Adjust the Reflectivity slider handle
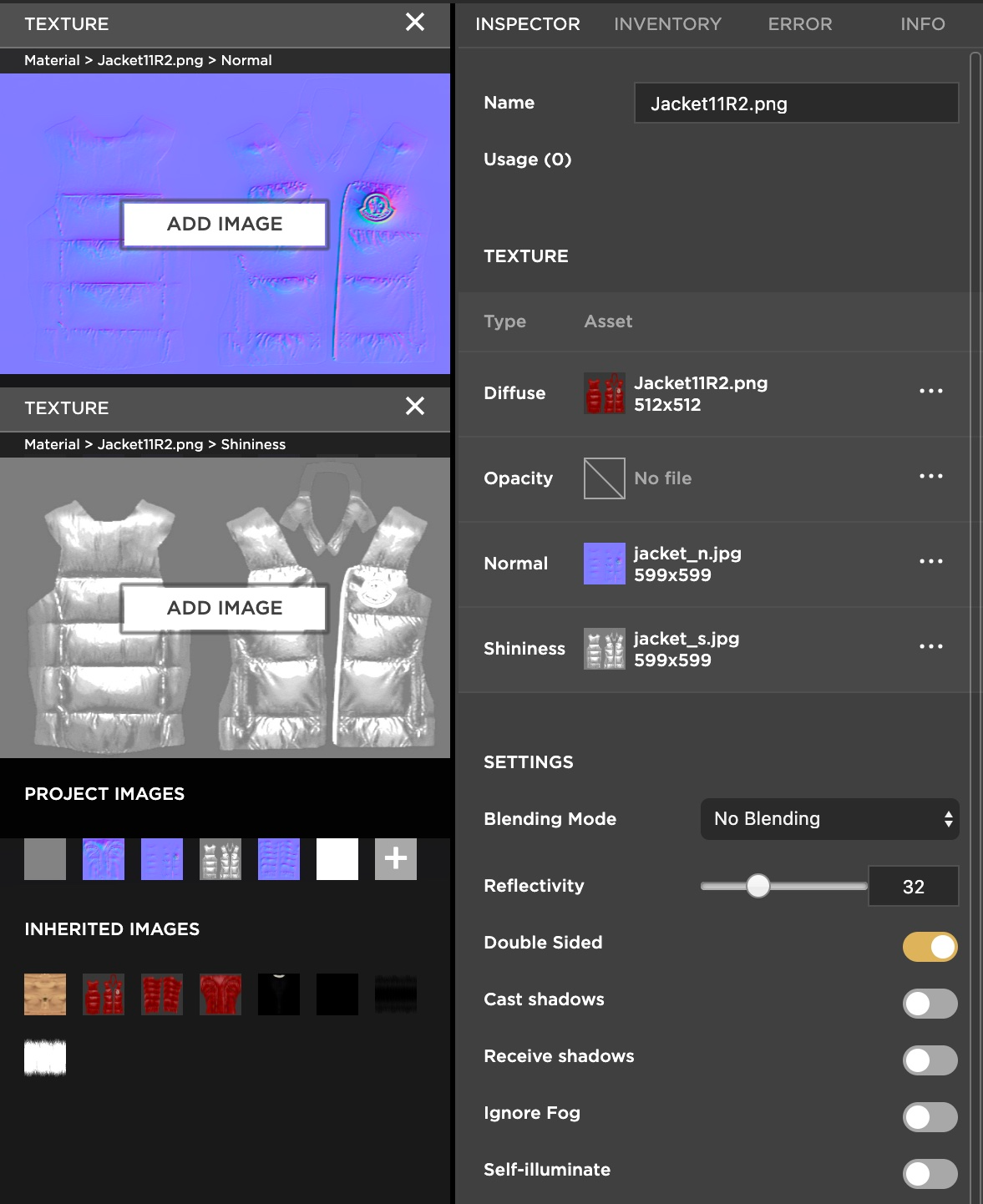The image size is (983, 1204). point(758,886)
